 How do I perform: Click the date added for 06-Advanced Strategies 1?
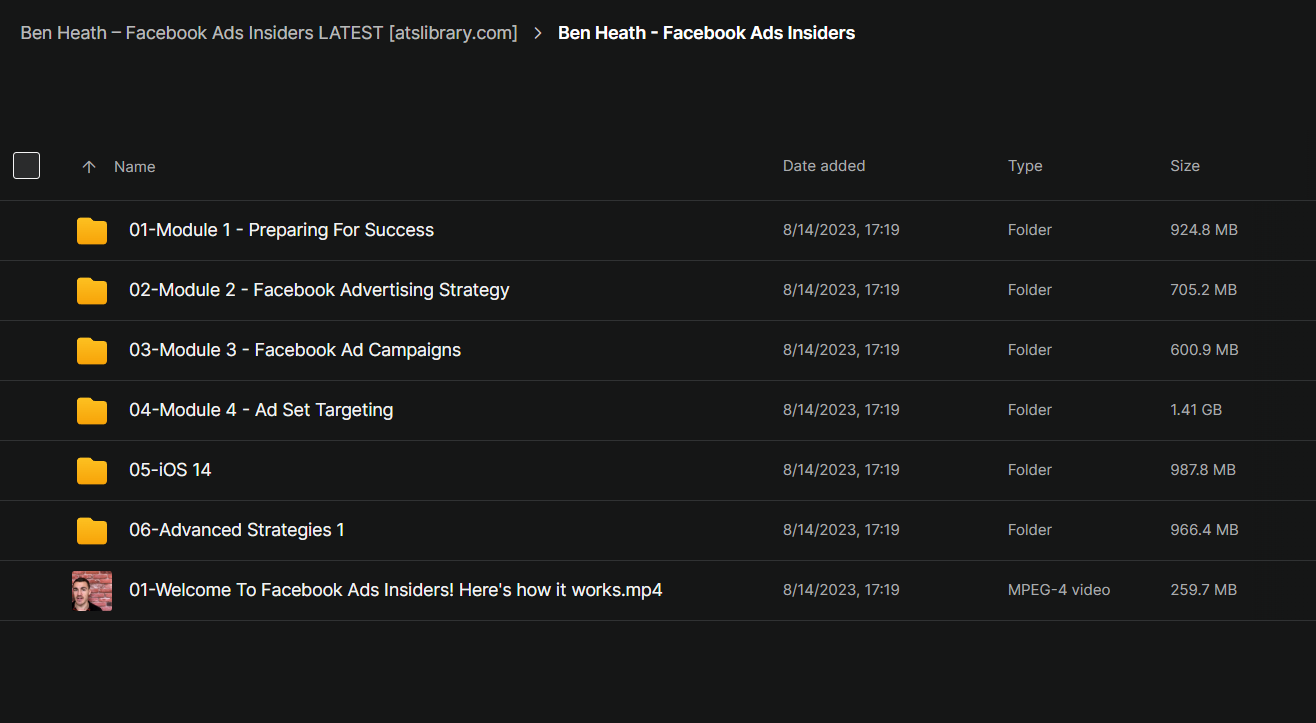841,530
